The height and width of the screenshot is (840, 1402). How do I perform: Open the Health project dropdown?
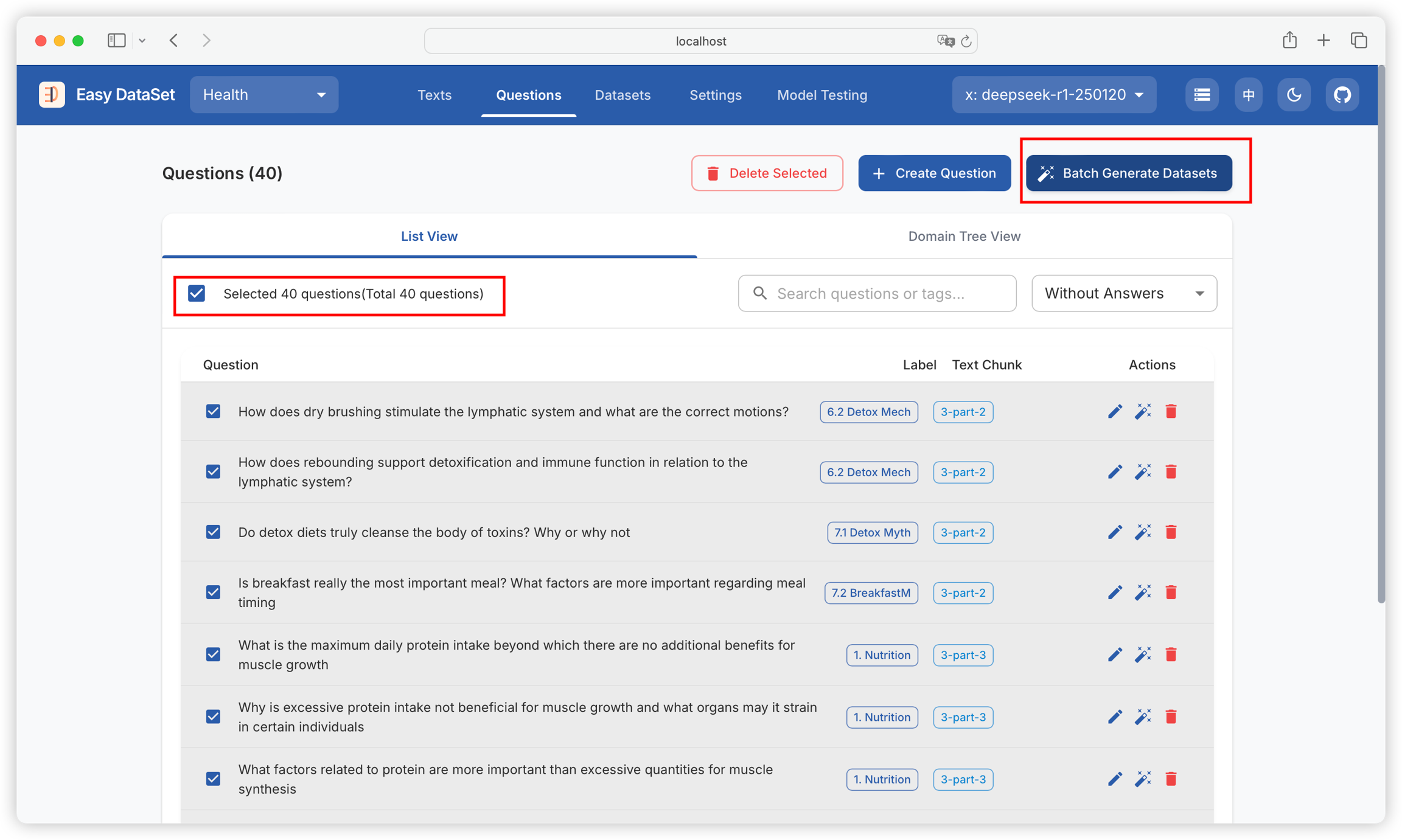[264, 95]
